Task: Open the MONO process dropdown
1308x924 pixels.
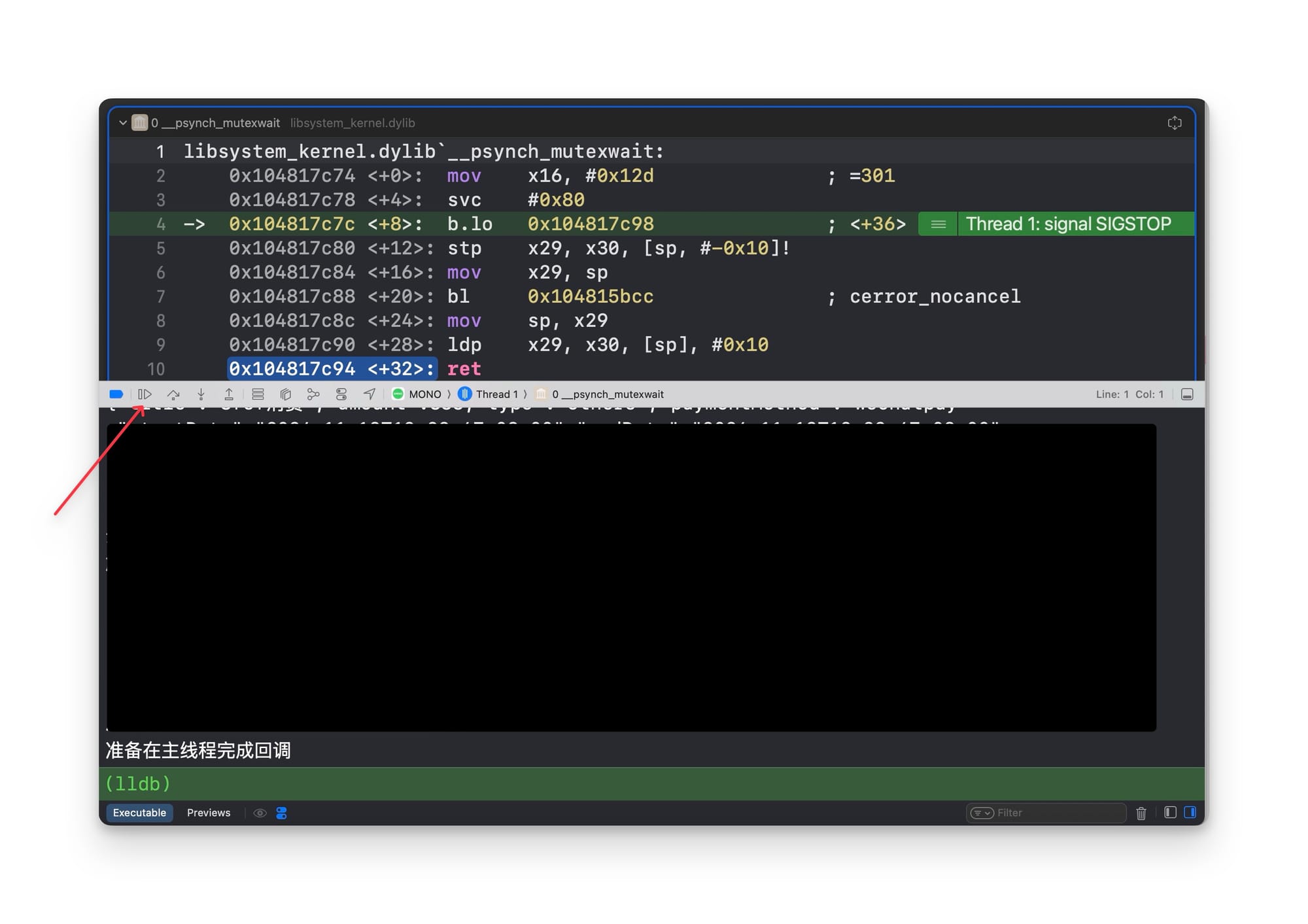Action: click(417, 394)
